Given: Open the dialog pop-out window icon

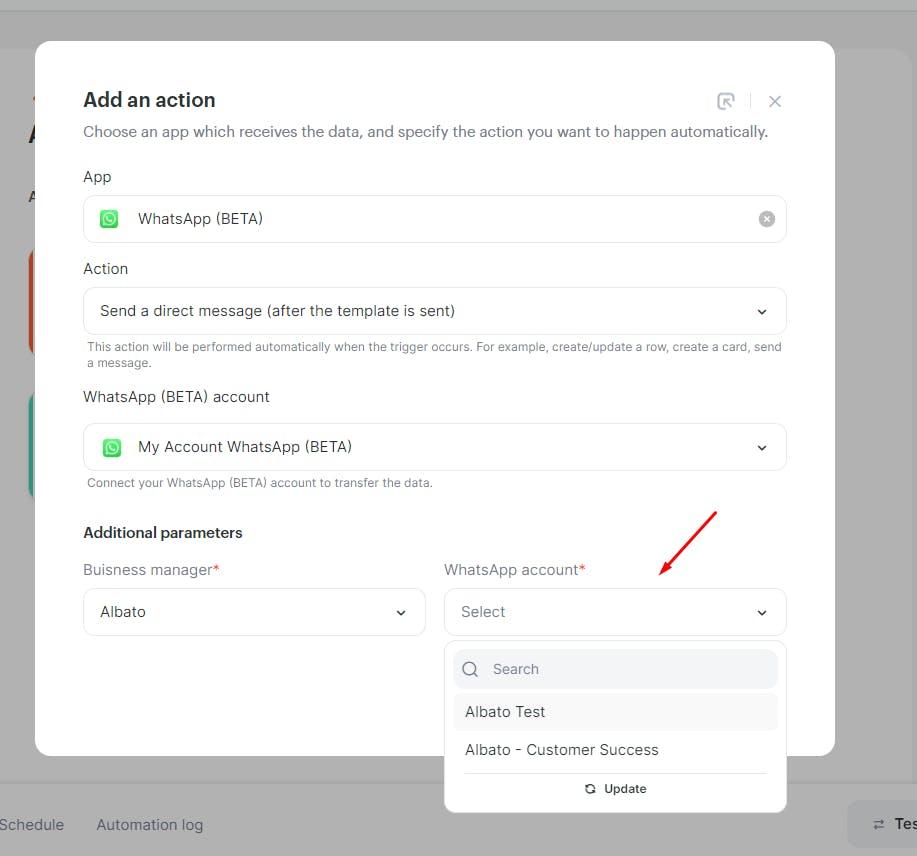Looking at the screenshot, I should [726, 101].
